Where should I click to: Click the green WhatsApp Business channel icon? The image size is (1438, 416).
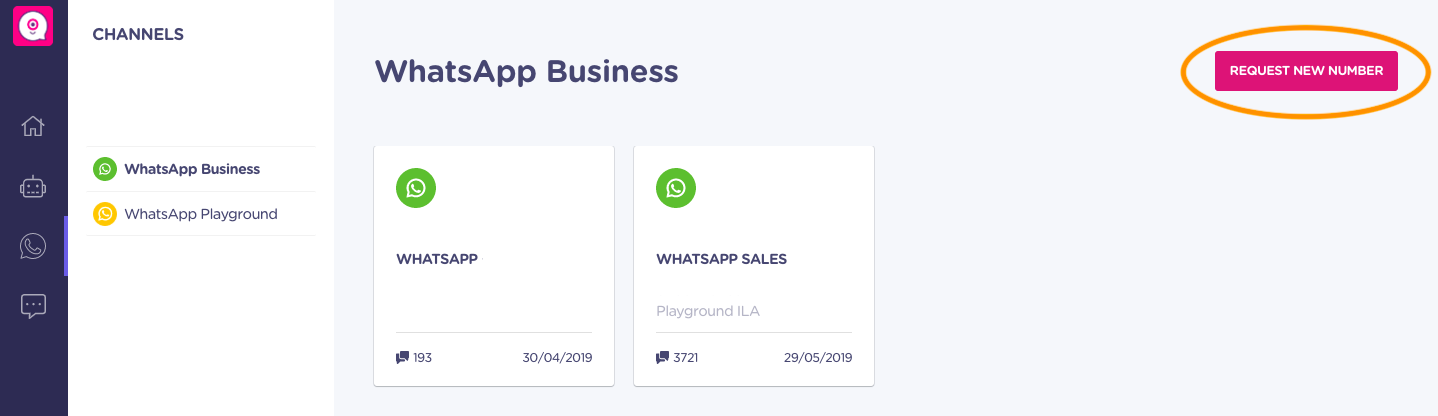point(105,169)
